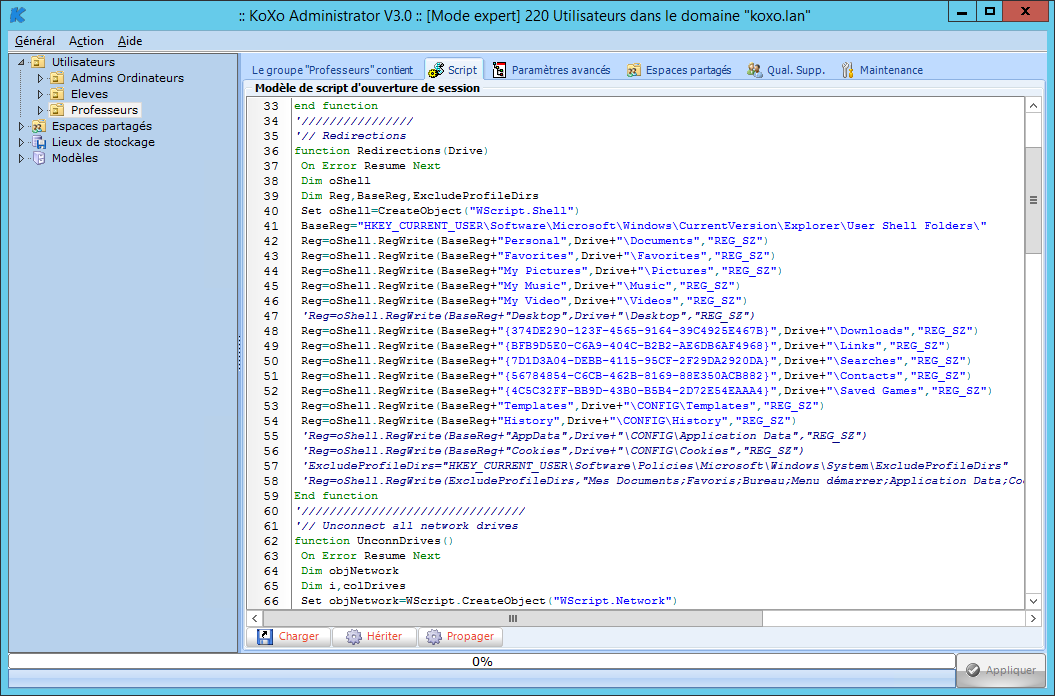Click the Espaces partagés icon in the tree
The width and height of the screenshot is (1055, 696).
click(39, 127)
